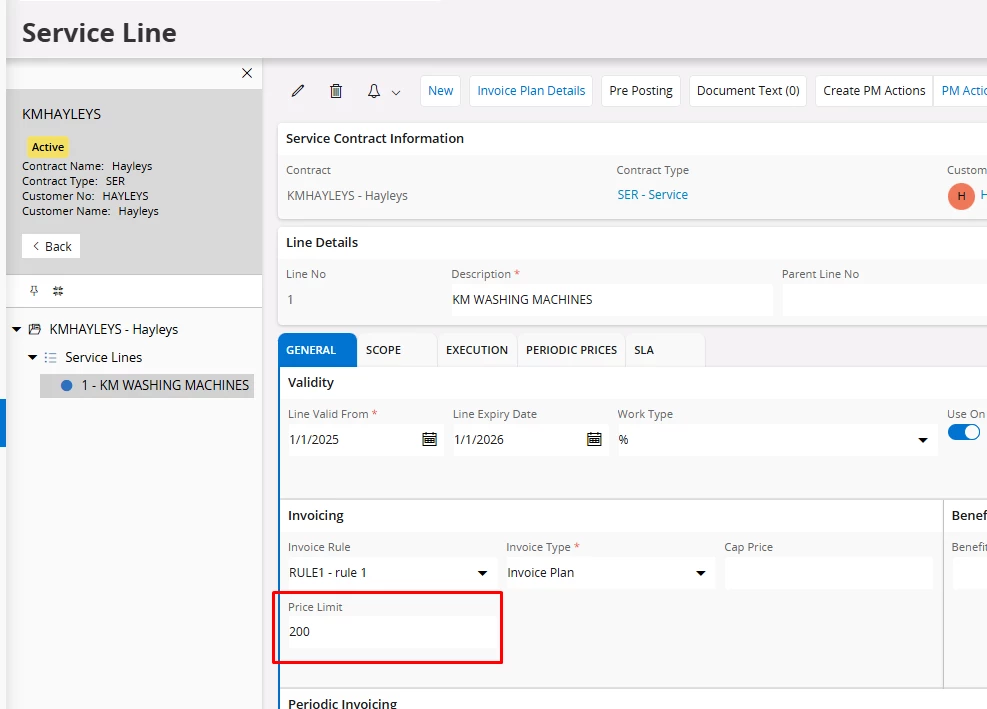Switch to the SCOPE tab

pos(383,350)
